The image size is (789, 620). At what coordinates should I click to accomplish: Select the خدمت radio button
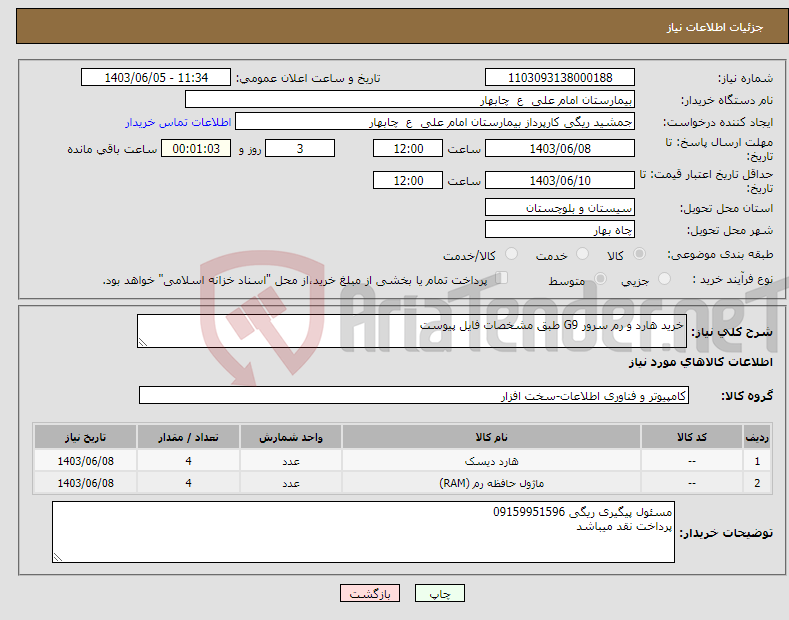point(582,254)
